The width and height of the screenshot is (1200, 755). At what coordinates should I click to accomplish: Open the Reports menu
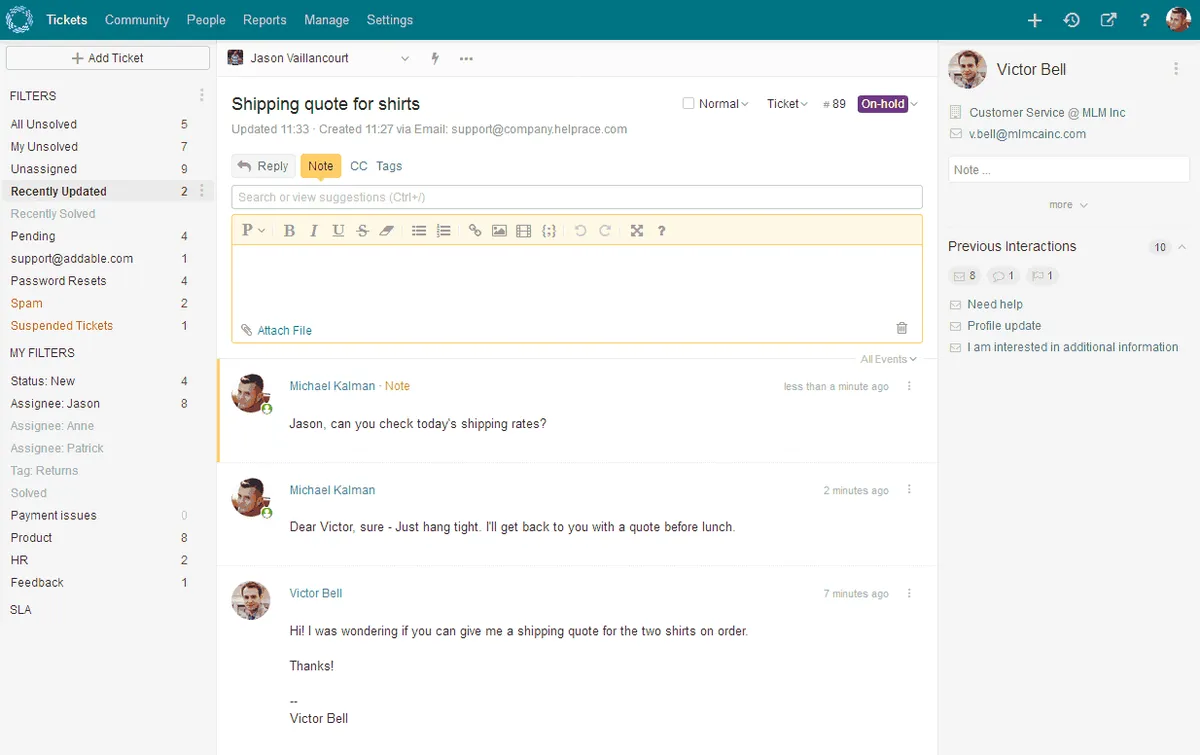pos(265,20)
